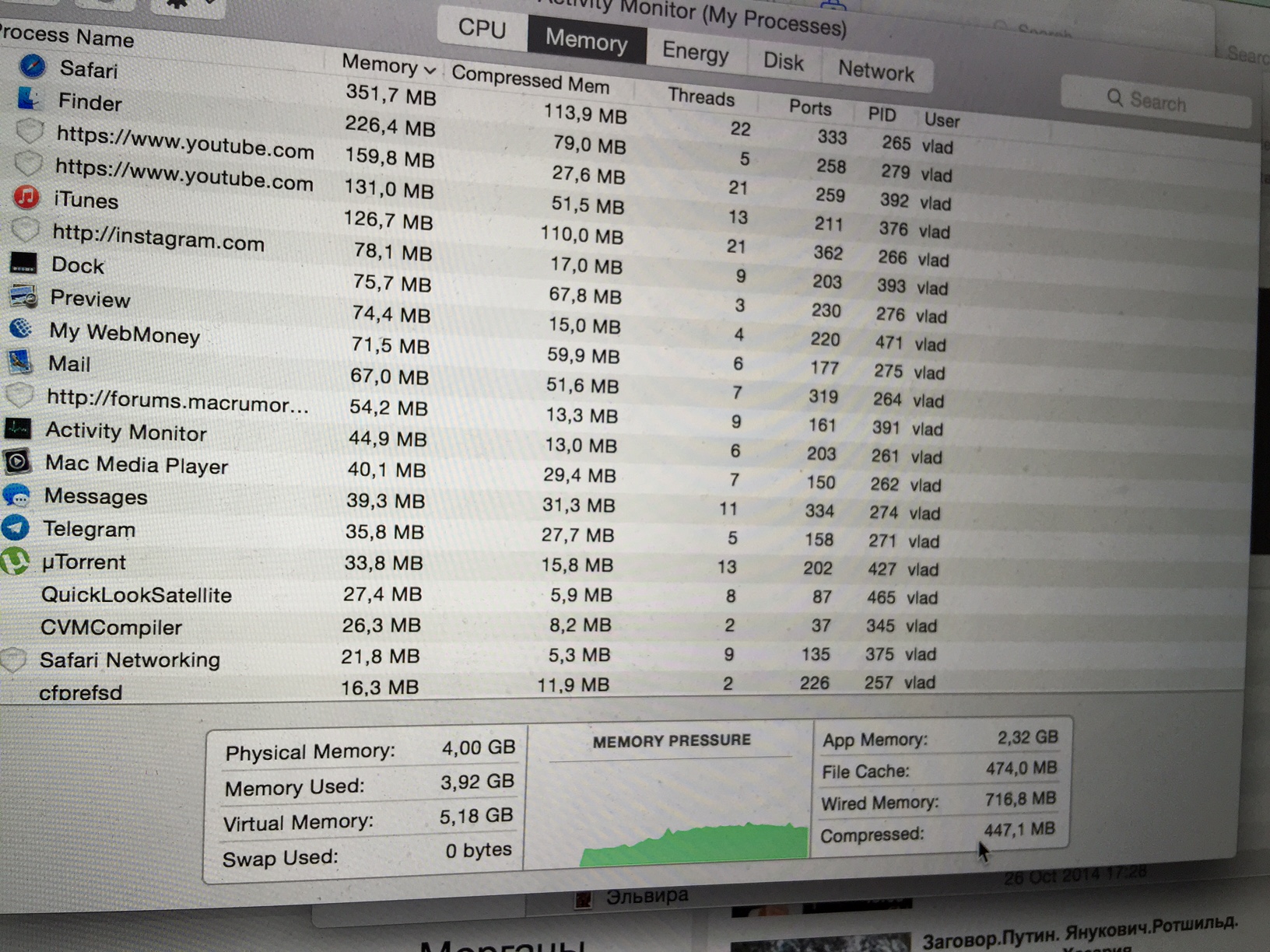
Task: Click the Safari Networking shield icon
Action: 13,659
